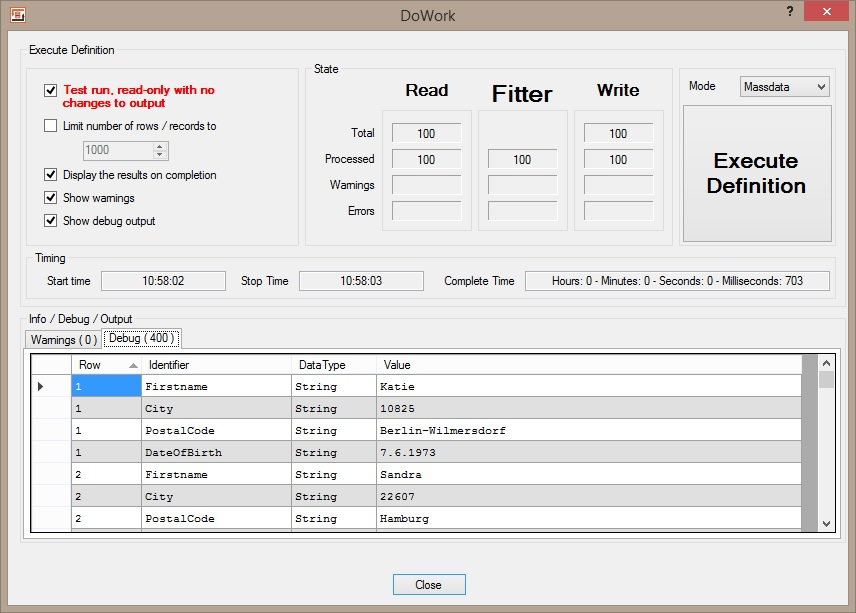Click the Read Processed field
Screen dimensions: 856x613
pos(426,159)
